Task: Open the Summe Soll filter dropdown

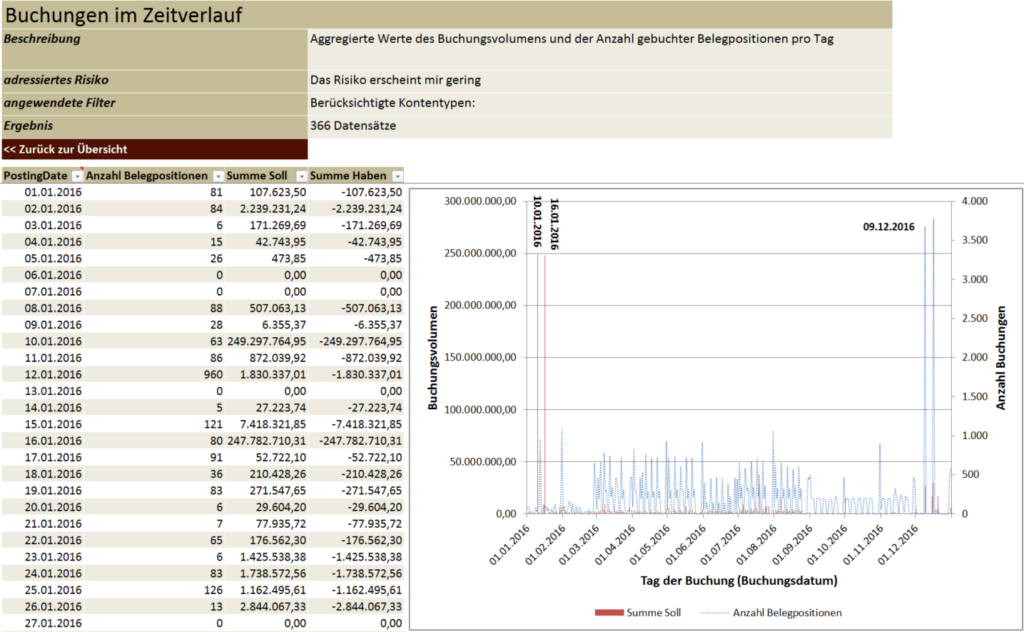Action: point(300,176)
